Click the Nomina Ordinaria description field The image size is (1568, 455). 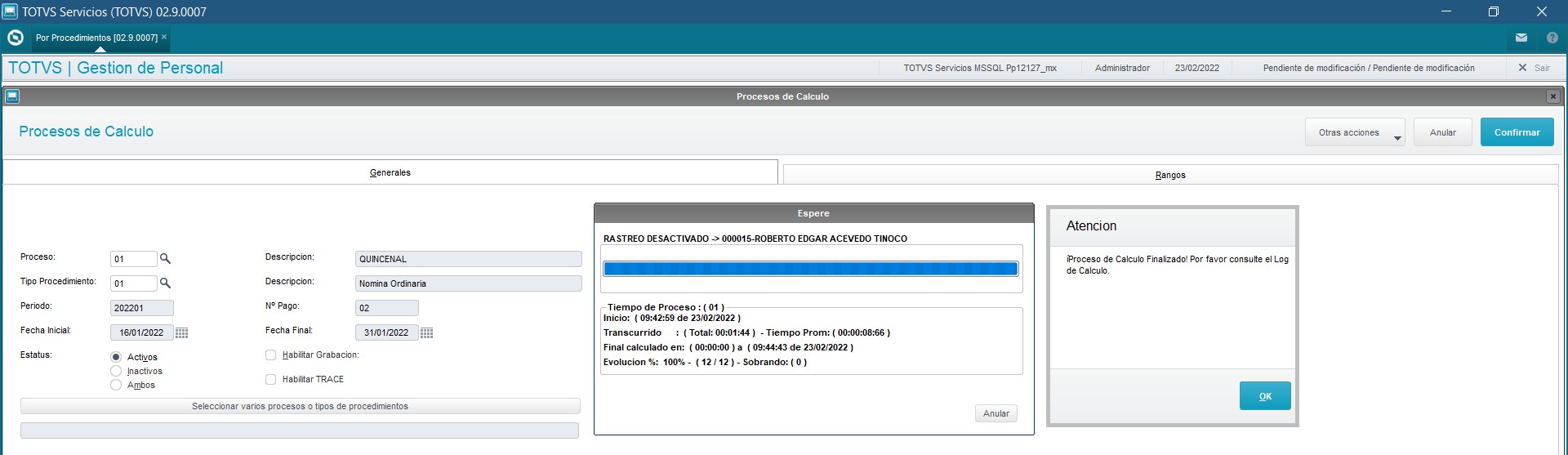point(468,283)
